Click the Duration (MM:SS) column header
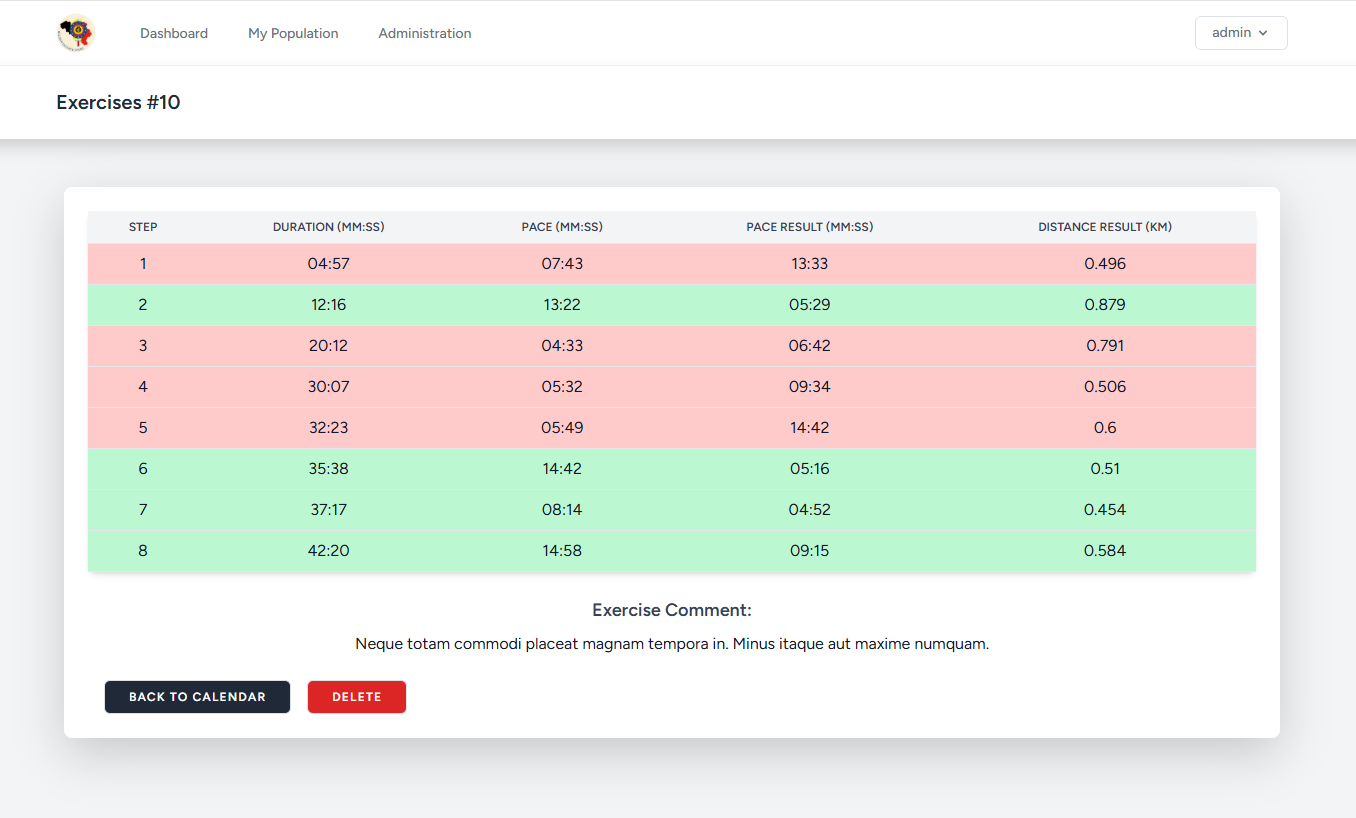This screenshot has width=1356, height=818. pyautogui.click(x=328, y=227)
